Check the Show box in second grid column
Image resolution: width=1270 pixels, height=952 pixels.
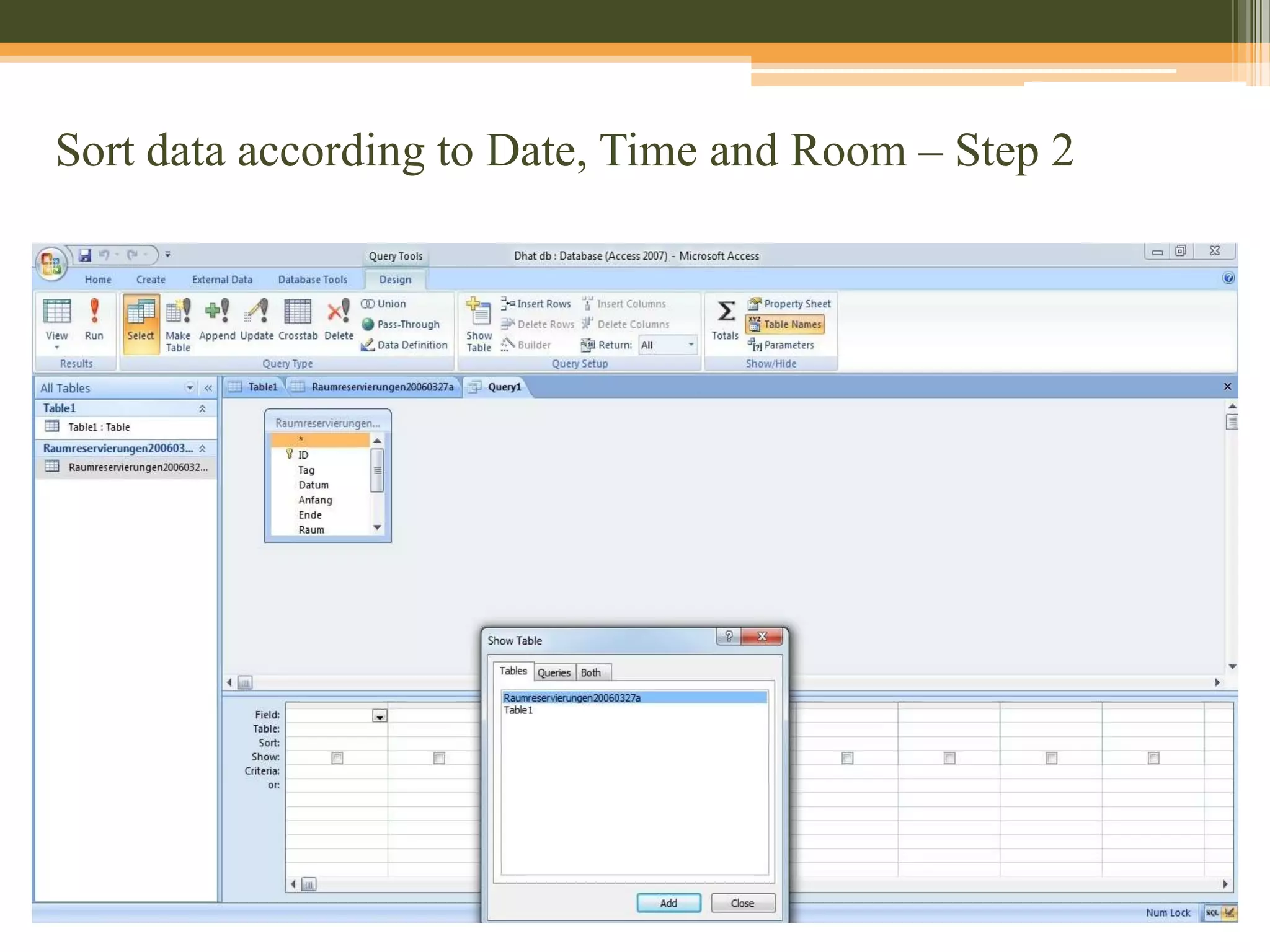(439, 758)
